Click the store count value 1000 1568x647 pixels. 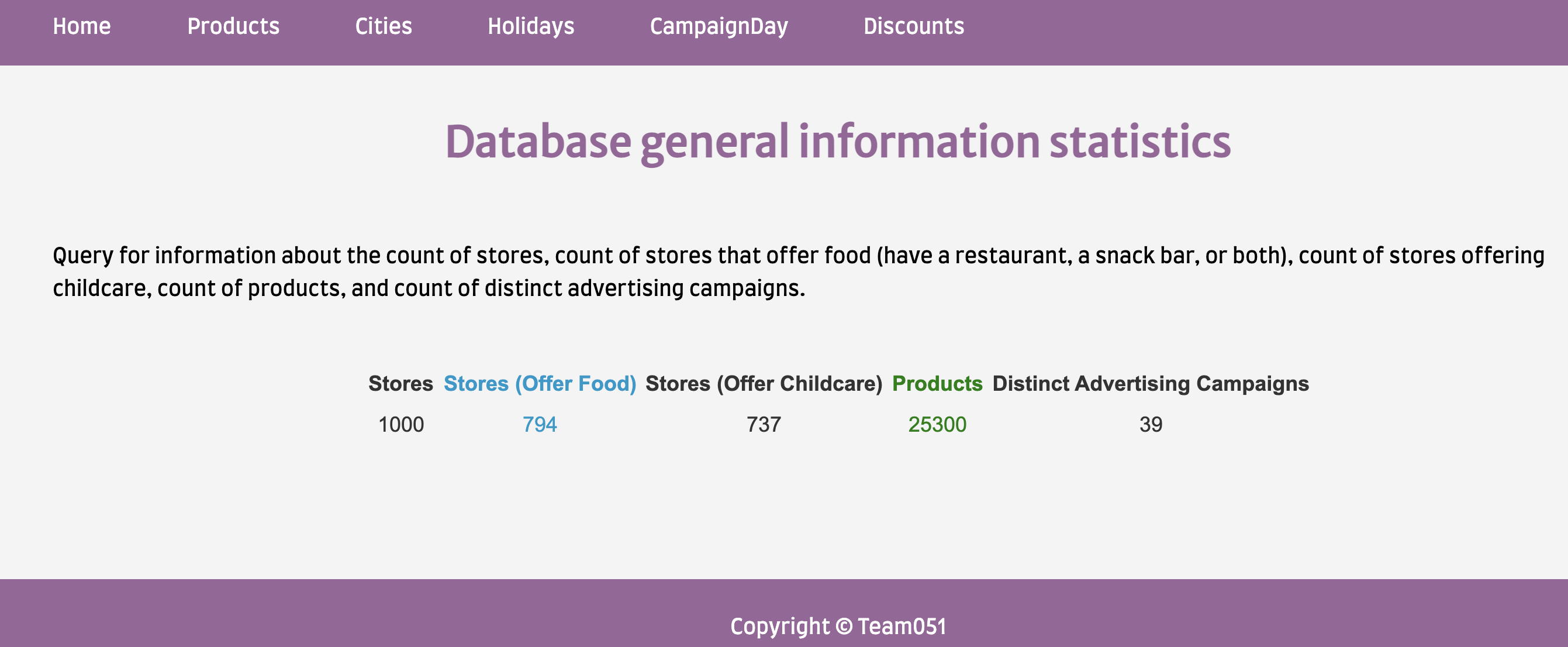(x=401, y=425)
